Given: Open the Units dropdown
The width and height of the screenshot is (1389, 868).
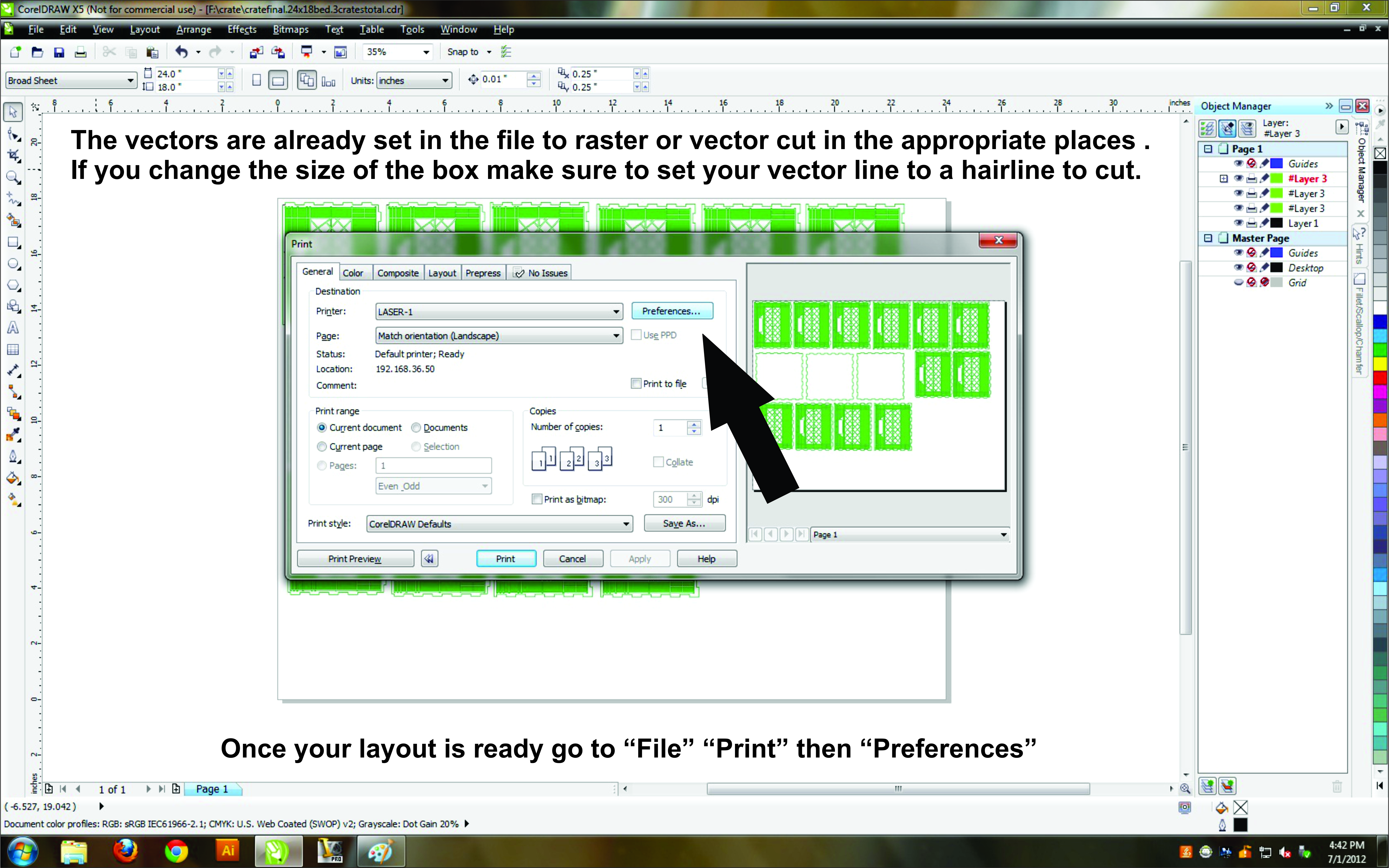Looking at the screenshot, I should [414, 80].
